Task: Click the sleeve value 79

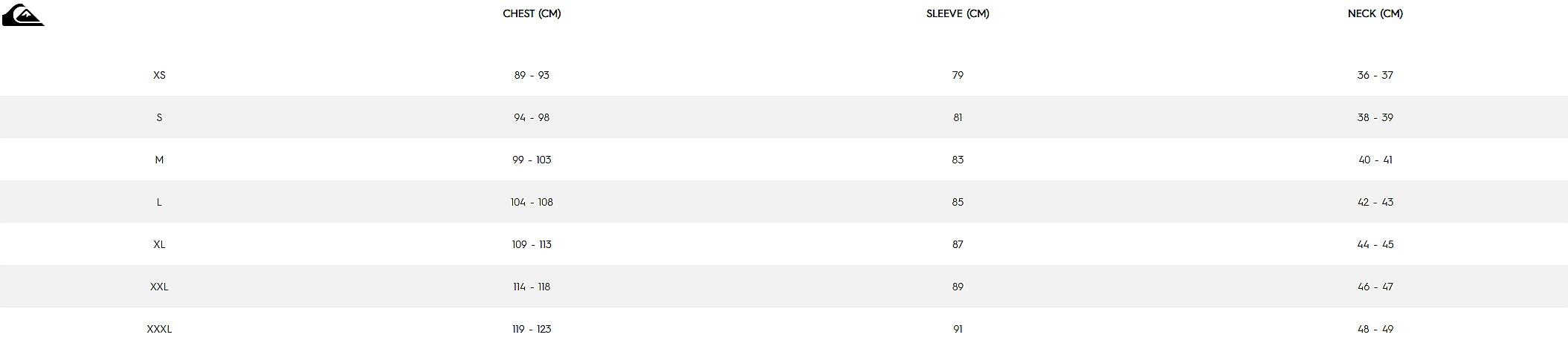Action: coord(958,75)
